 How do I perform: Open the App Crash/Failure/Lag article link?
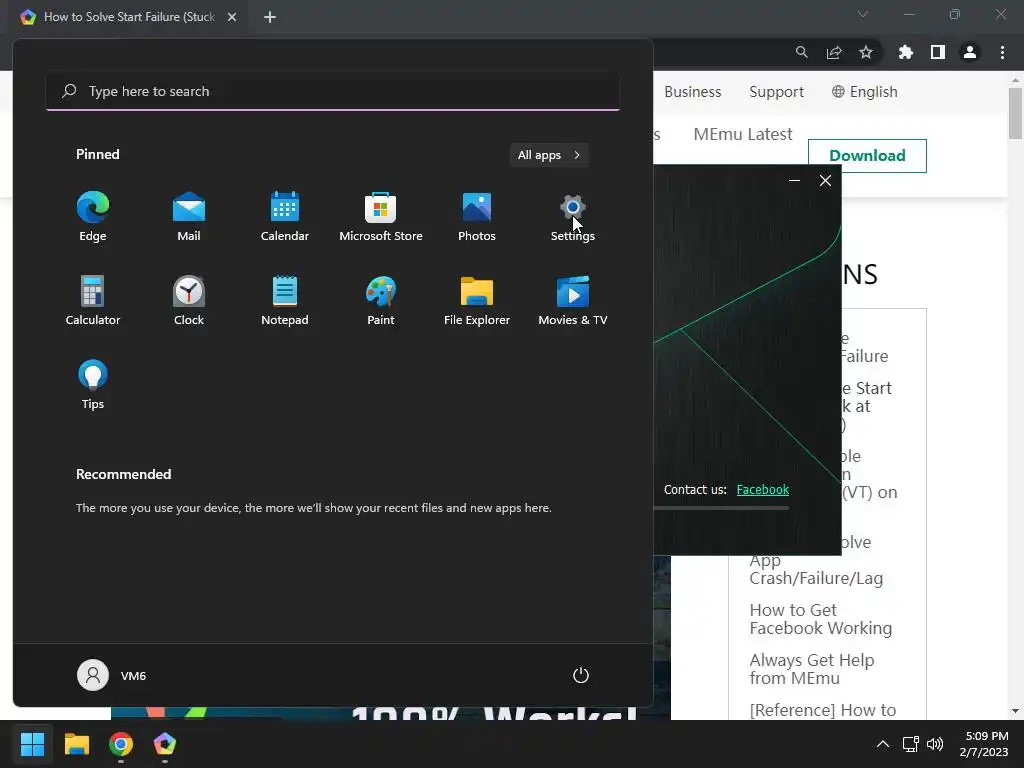pyautogui.click(x=816, y=569)
